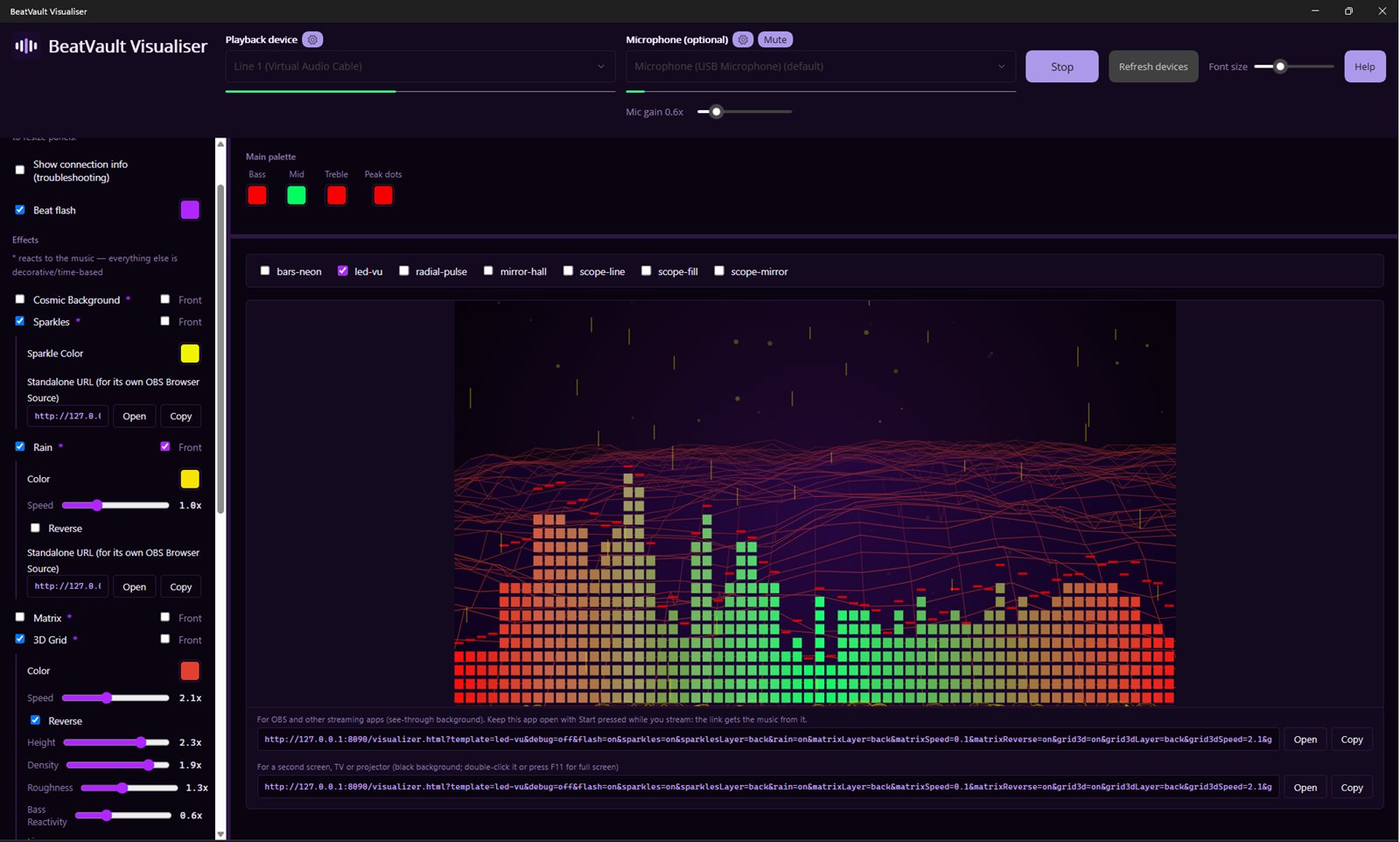
Task: Select the bars-neon template
Action: [265, 271]
